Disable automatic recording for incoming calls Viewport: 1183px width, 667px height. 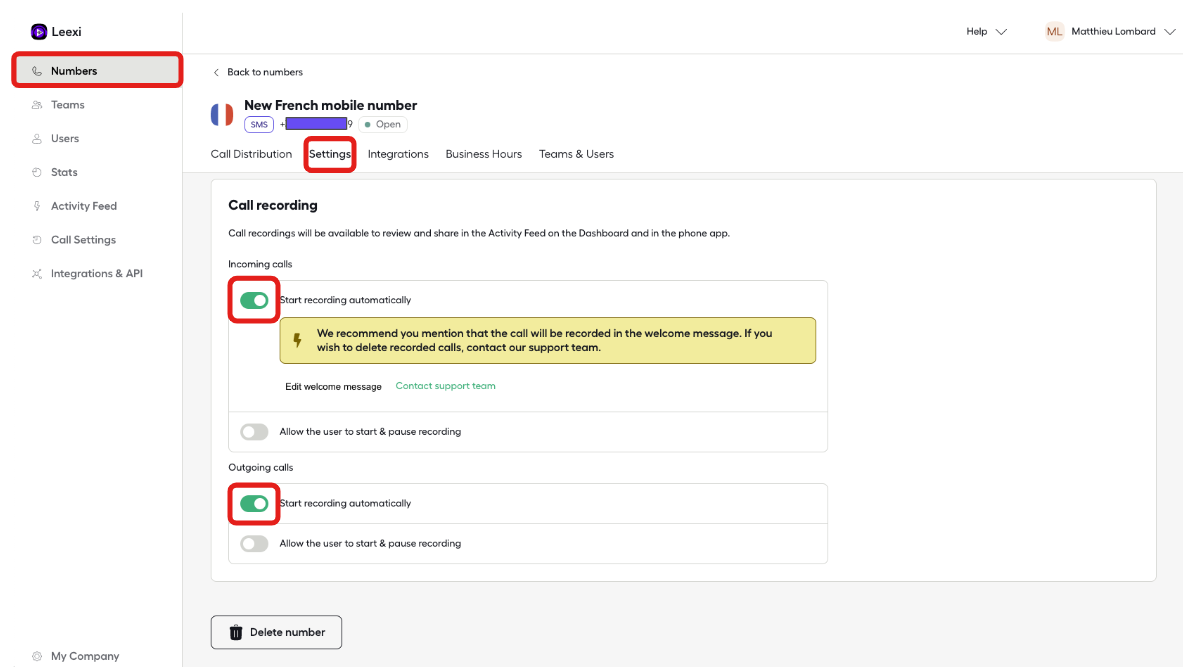click(254, 300)
